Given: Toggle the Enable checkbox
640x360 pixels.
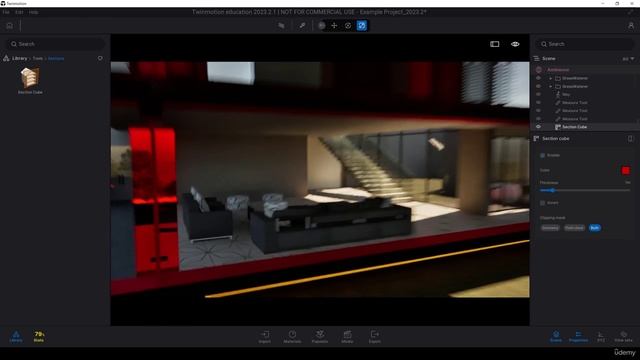Looking at the screenshot, I should pyautogui.click(x=542, y=155).
